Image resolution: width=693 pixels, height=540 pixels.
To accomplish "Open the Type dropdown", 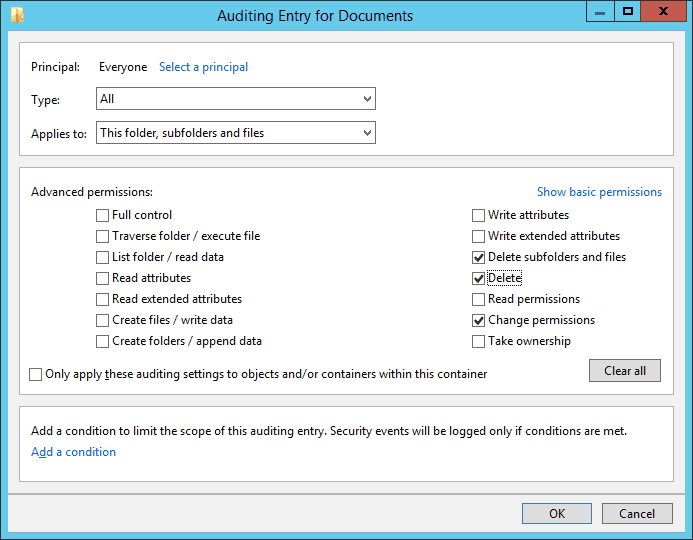I will [x=236, y=99].
